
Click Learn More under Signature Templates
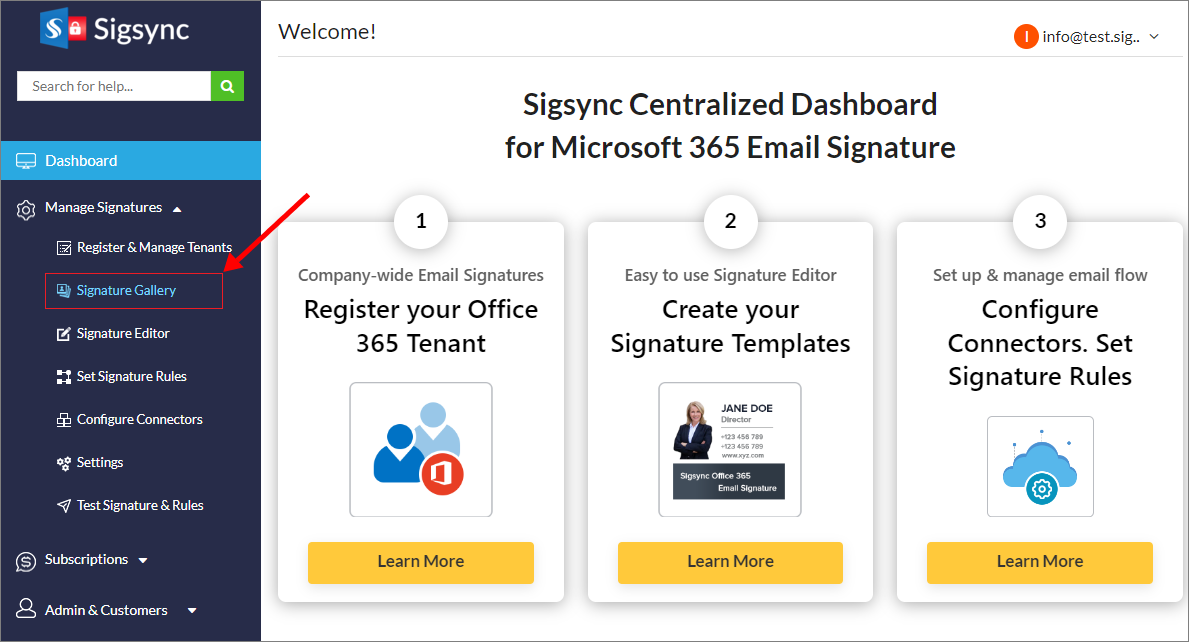click(730, 562)
